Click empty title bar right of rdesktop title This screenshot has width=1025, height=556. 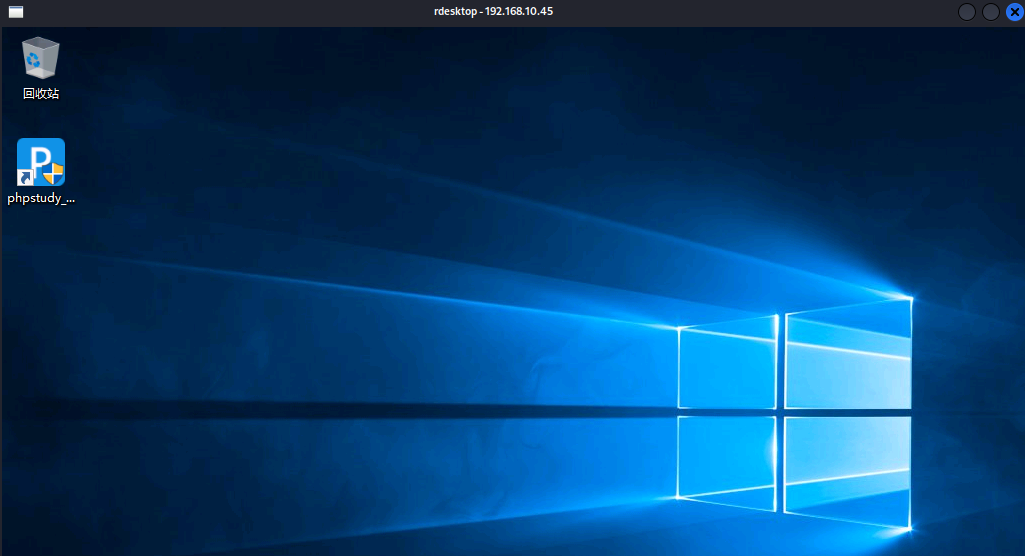(x=750, y=12)
